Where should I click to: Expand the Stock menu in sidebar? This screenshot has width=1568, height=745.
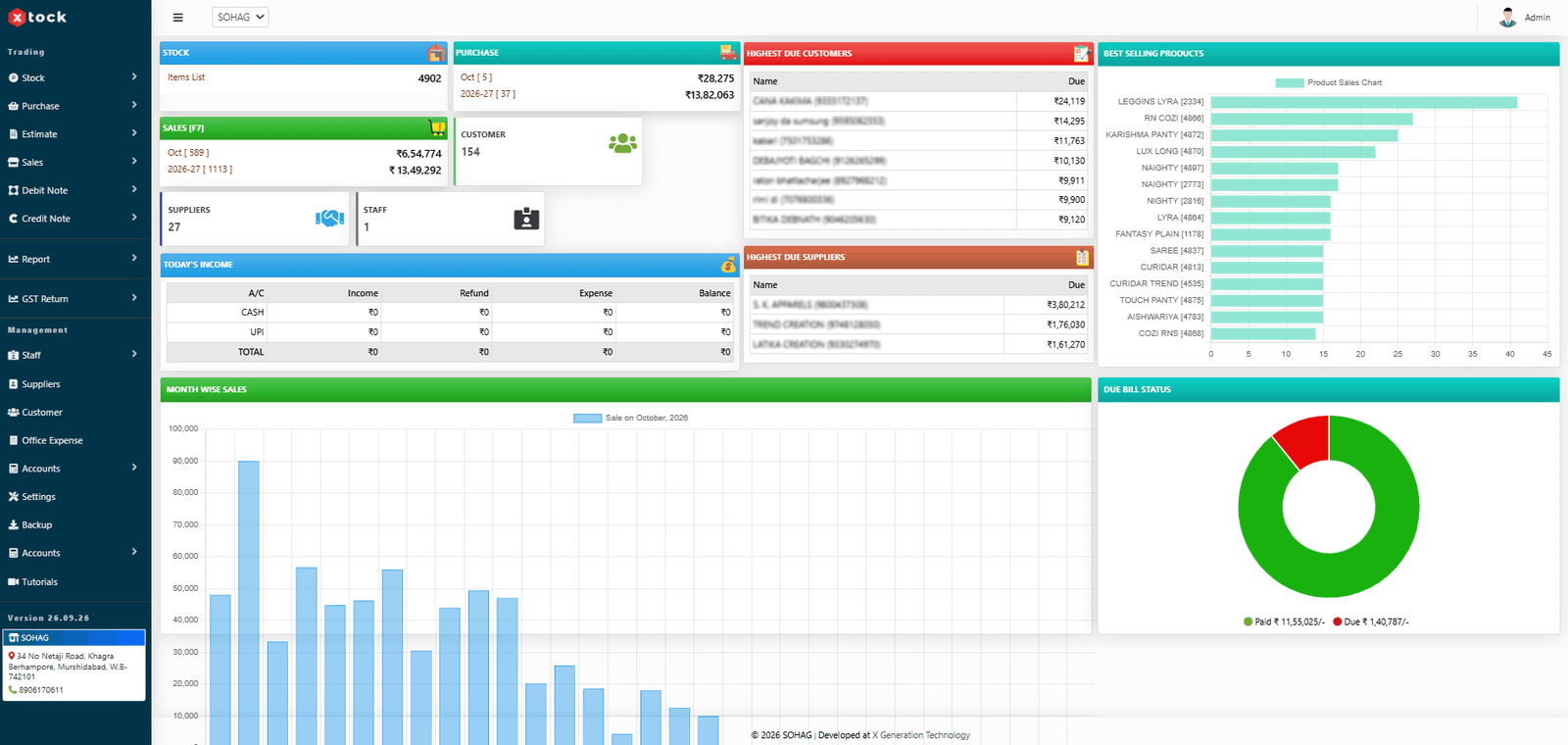75,77
